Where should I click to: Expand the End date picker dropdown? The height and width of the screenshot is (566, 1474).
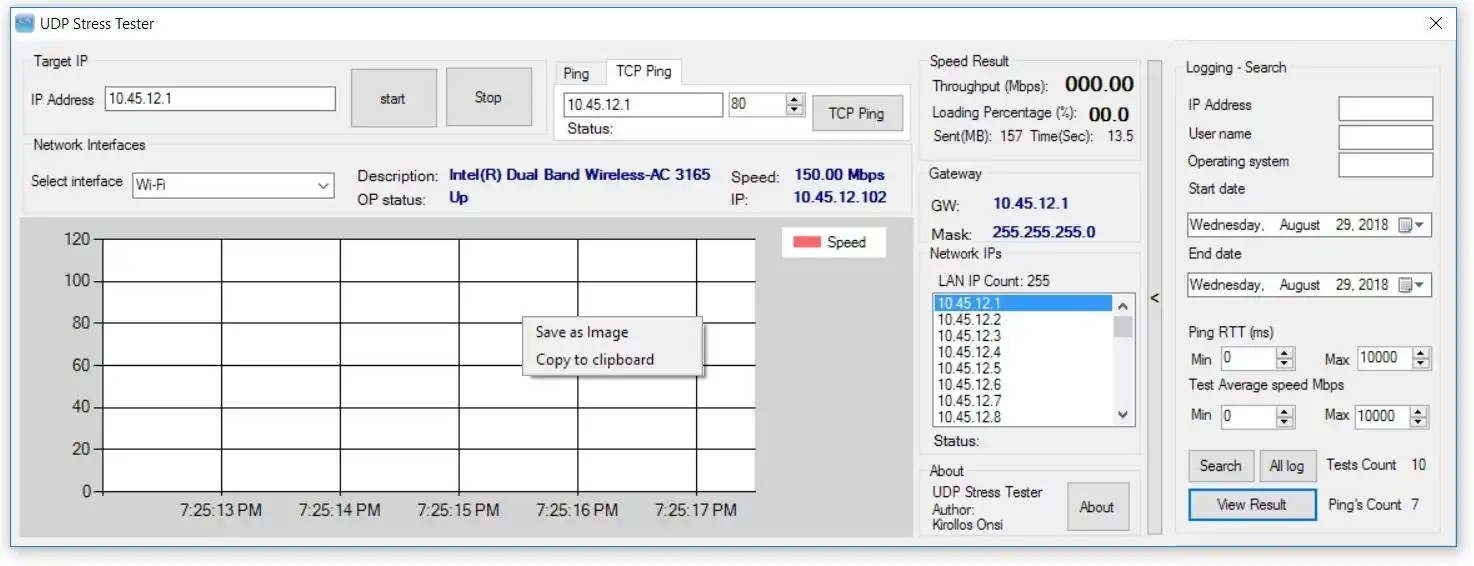tap(1420, 286)
